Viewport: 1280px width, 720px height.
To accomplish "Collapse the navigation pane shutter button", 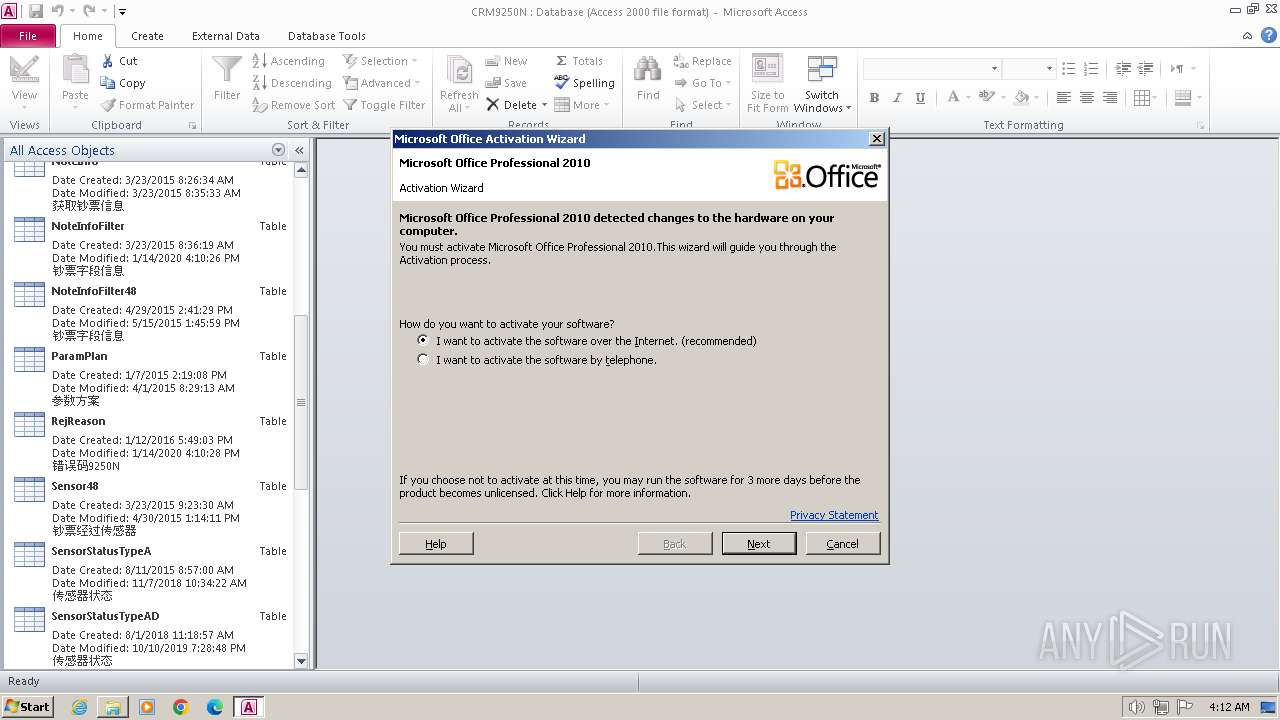I will pyautogui.click(x=299, y=150).
